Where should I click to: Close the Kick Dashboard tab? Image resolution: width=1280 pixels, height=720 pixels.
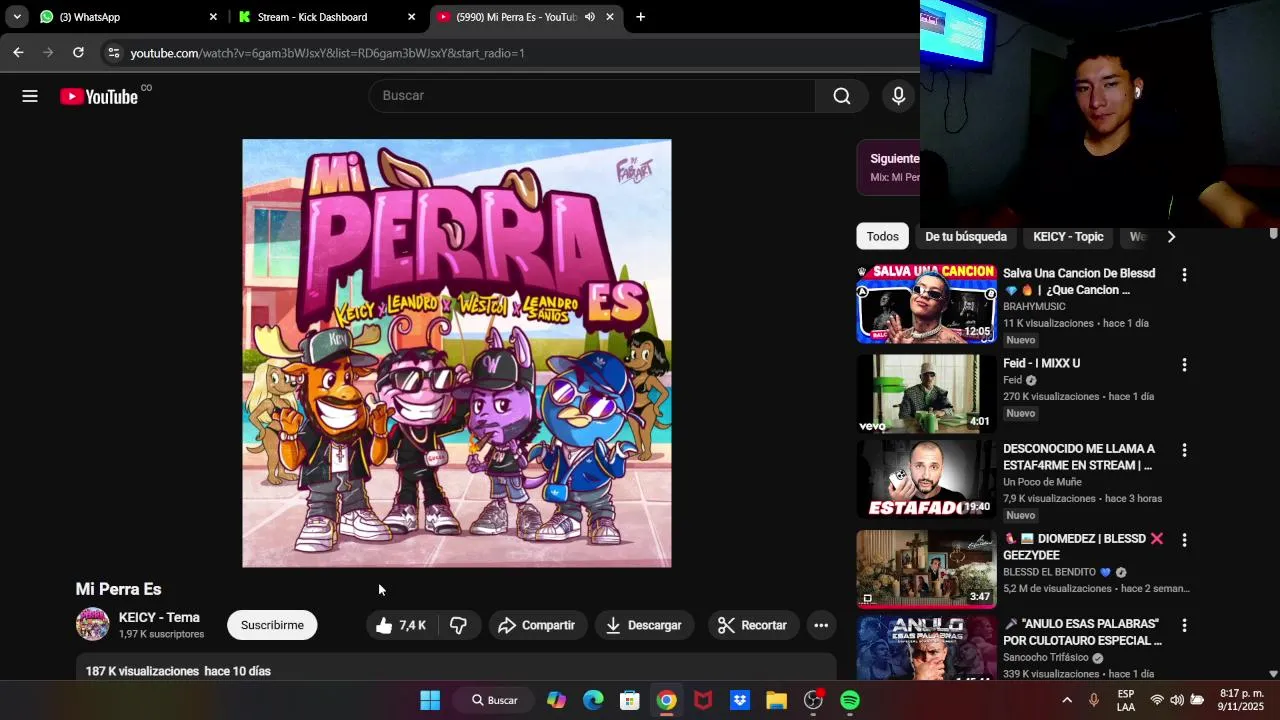click(x=411, y=17)
